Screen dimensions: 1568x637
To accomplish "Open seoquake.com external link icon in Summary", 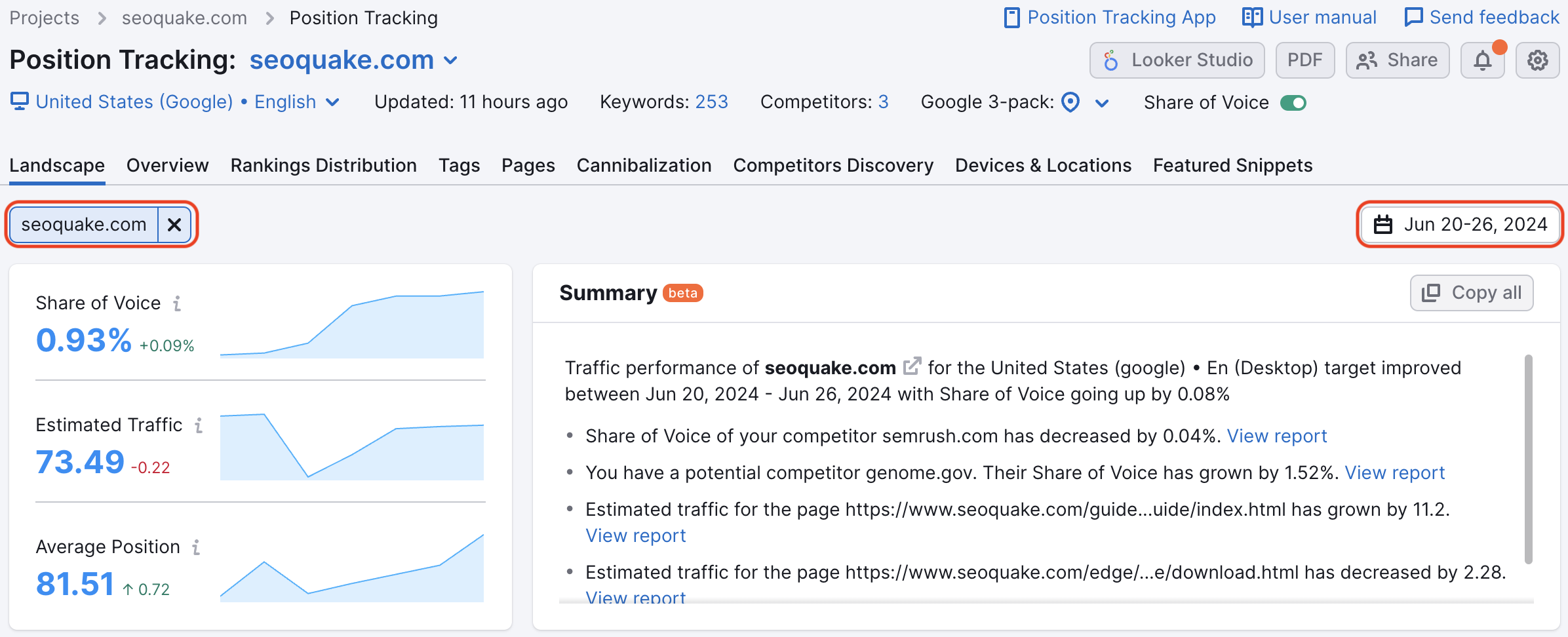I will pyautogui.click(x=912, y=366).
